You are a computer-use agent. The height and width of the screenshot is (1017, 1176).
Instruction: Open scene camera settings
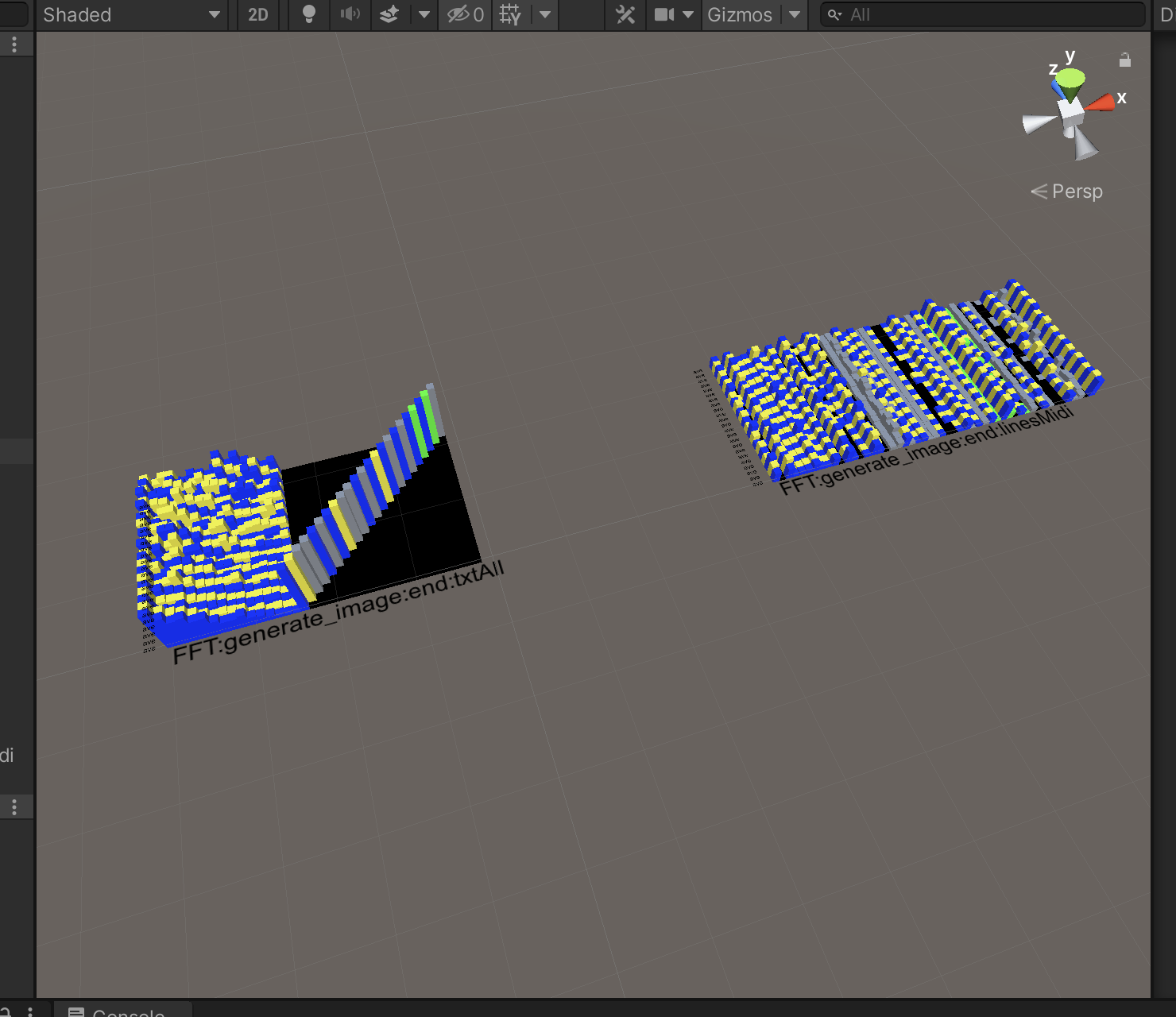(x=664, y=15)
